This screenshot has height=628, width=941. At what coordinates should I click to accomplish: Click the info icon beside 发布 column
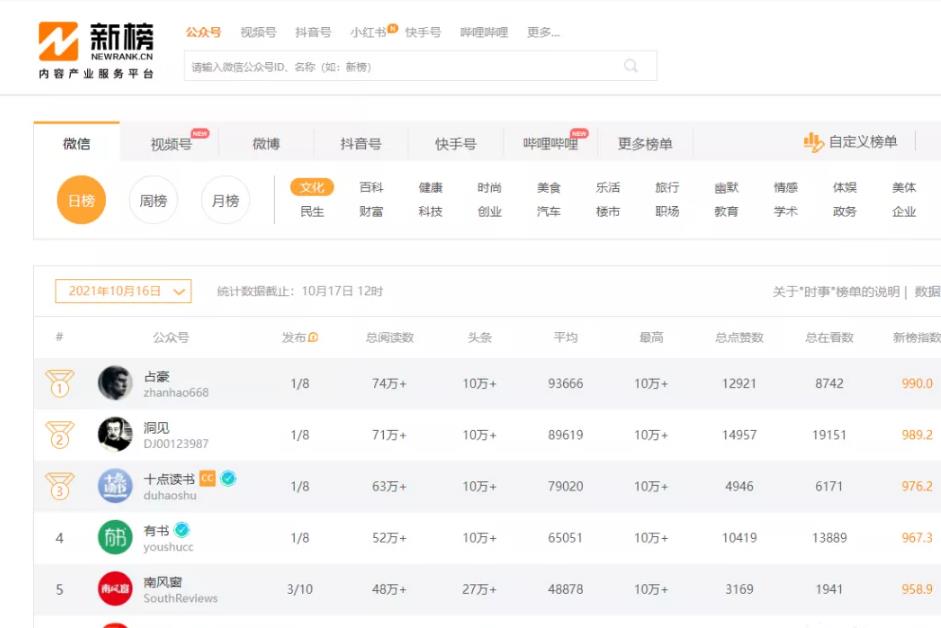point(313,337)
